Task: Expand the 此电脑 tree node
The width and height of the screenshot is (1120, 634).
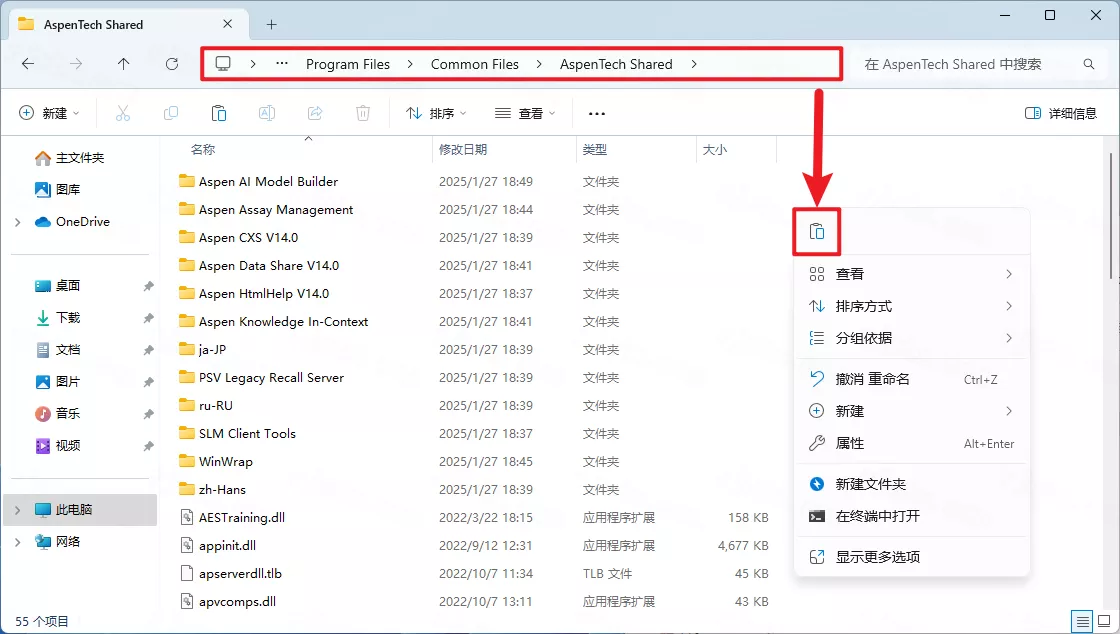Action: coord(17,510)
